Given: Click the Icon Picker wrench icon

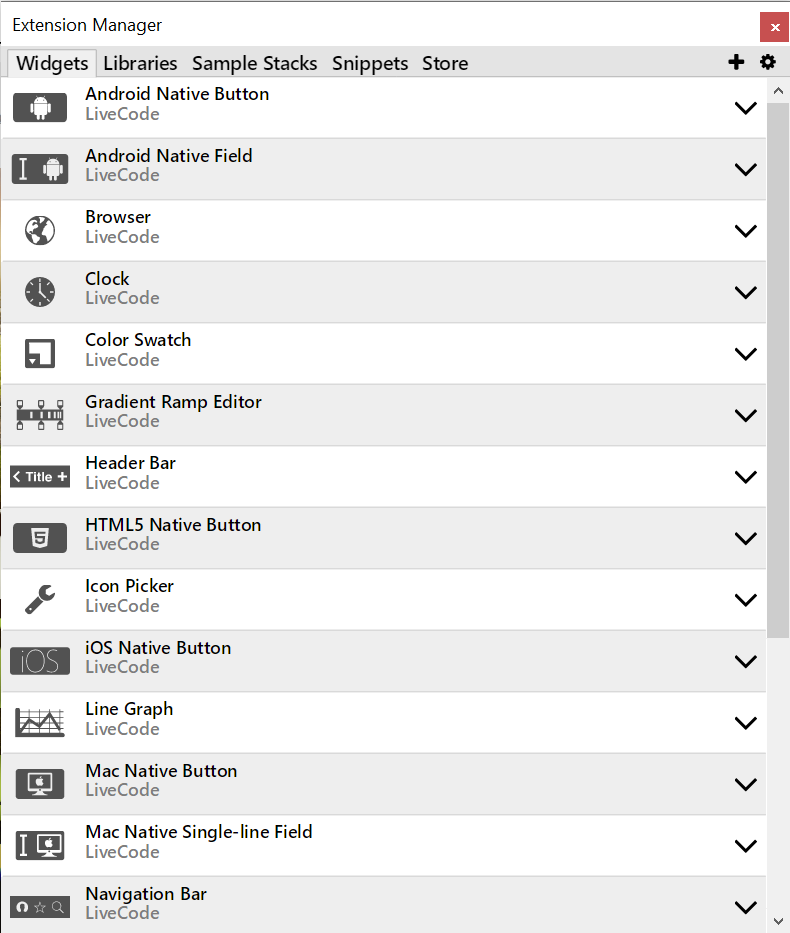Looking at the screenshot, I should pyautogui.click(x=40, y=599).
